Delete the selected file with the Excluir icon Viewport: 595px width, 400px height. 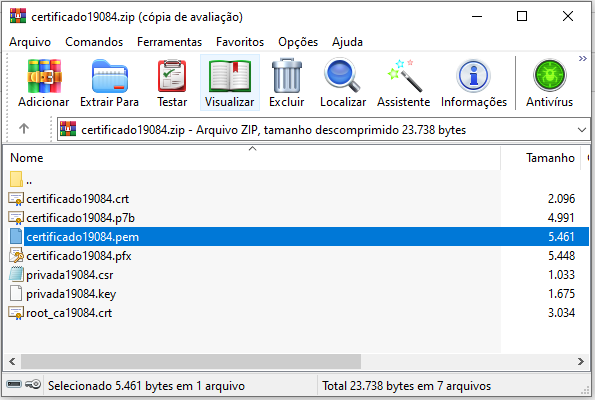point(286,83)
